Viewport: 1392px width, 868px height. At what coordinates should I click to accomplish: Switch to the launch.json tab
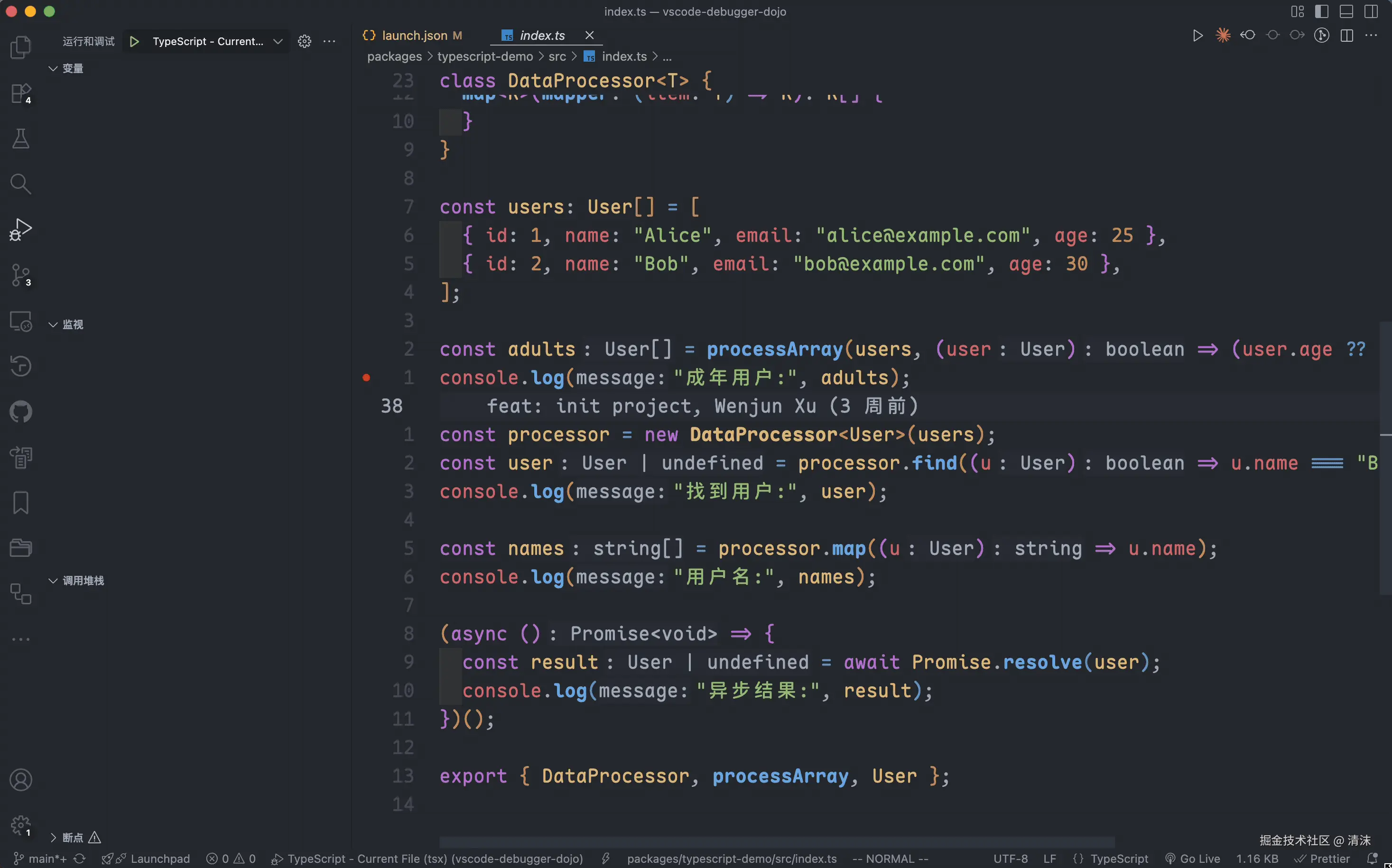pyautogui.click(x=414, y=36)
